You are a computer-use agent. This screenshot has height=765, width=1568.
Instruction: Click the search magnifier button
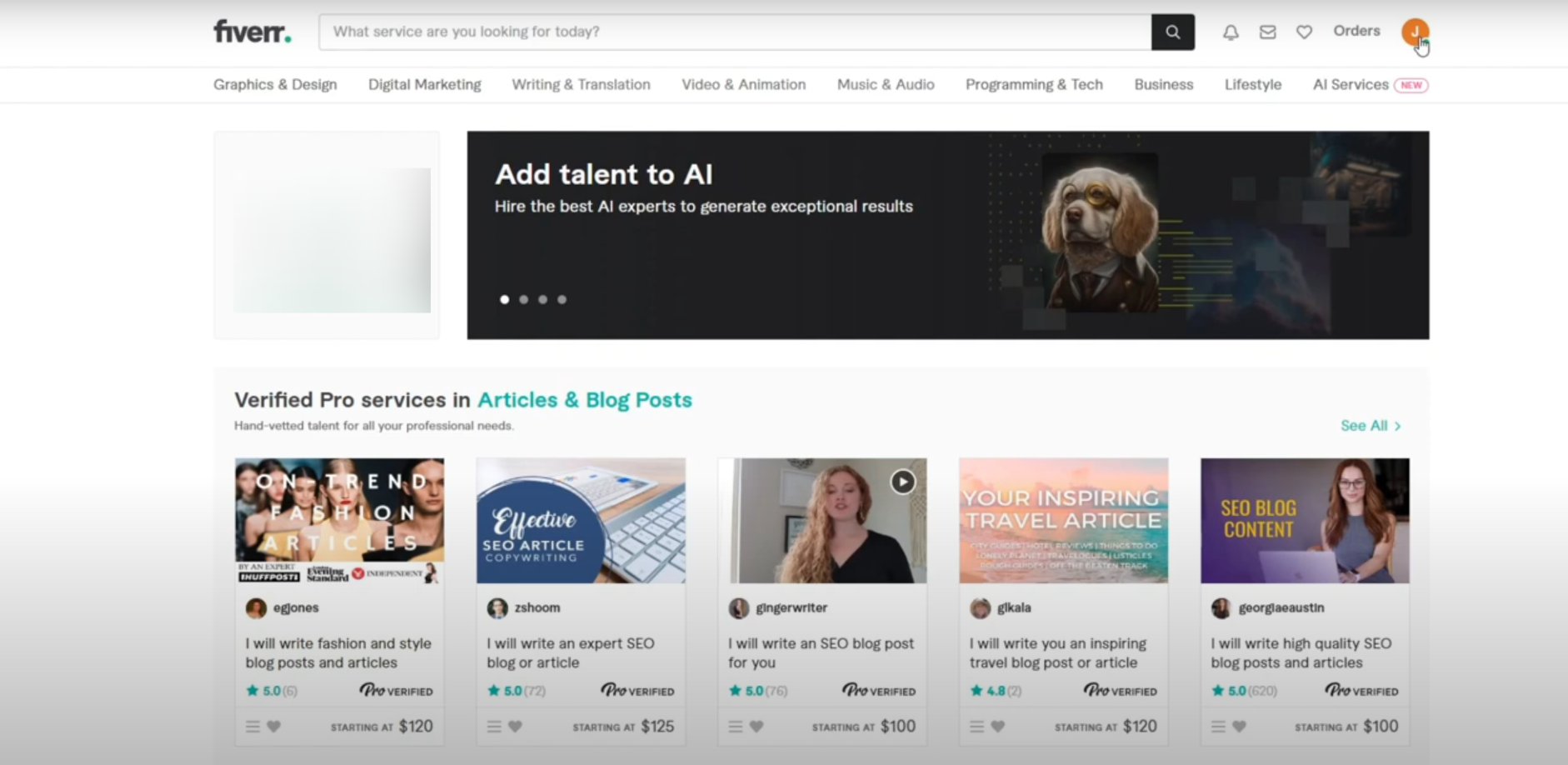coord(1172,32)
